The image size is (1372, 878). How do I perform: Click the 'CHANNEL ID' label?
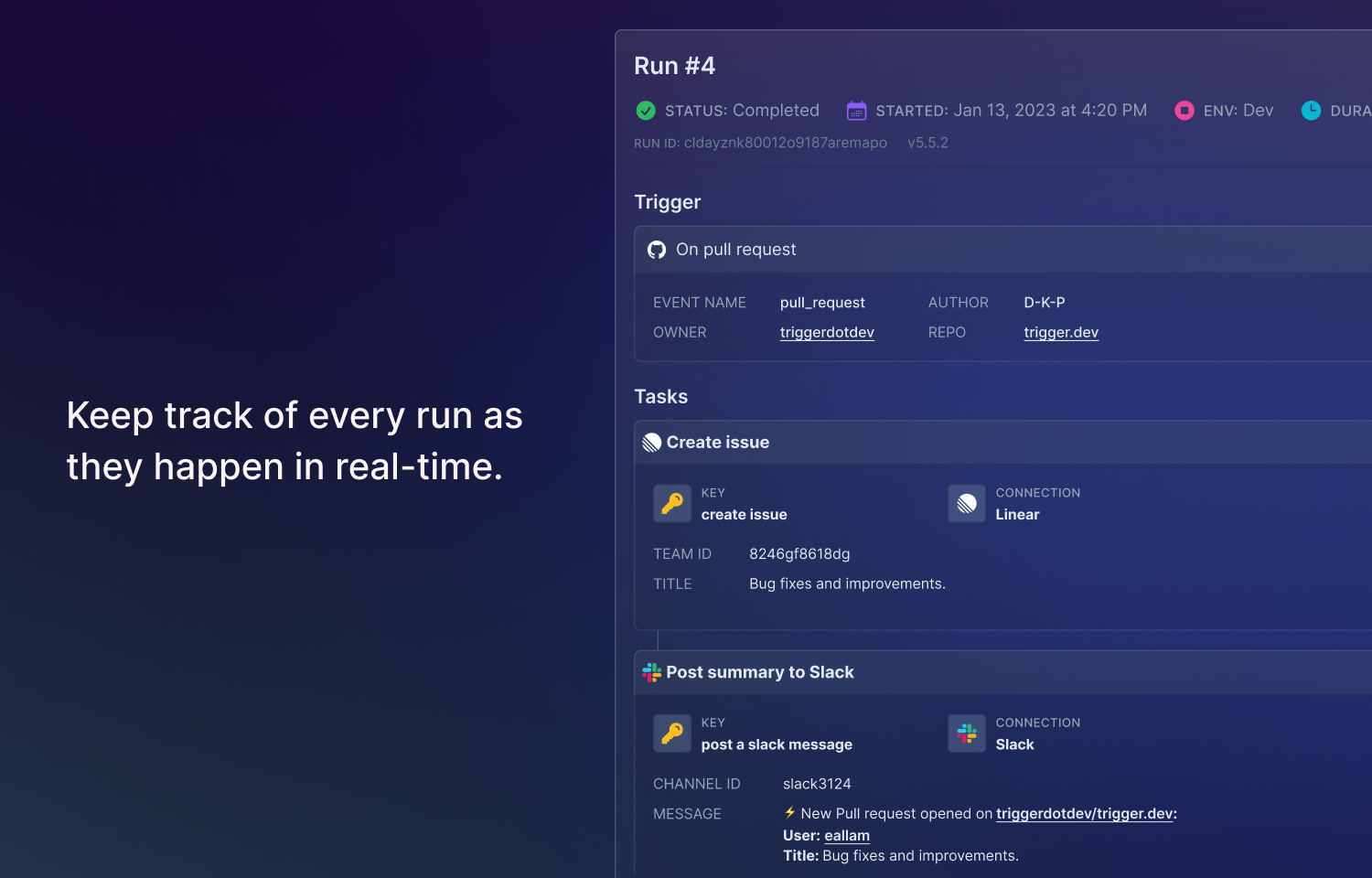coord(697,784)
